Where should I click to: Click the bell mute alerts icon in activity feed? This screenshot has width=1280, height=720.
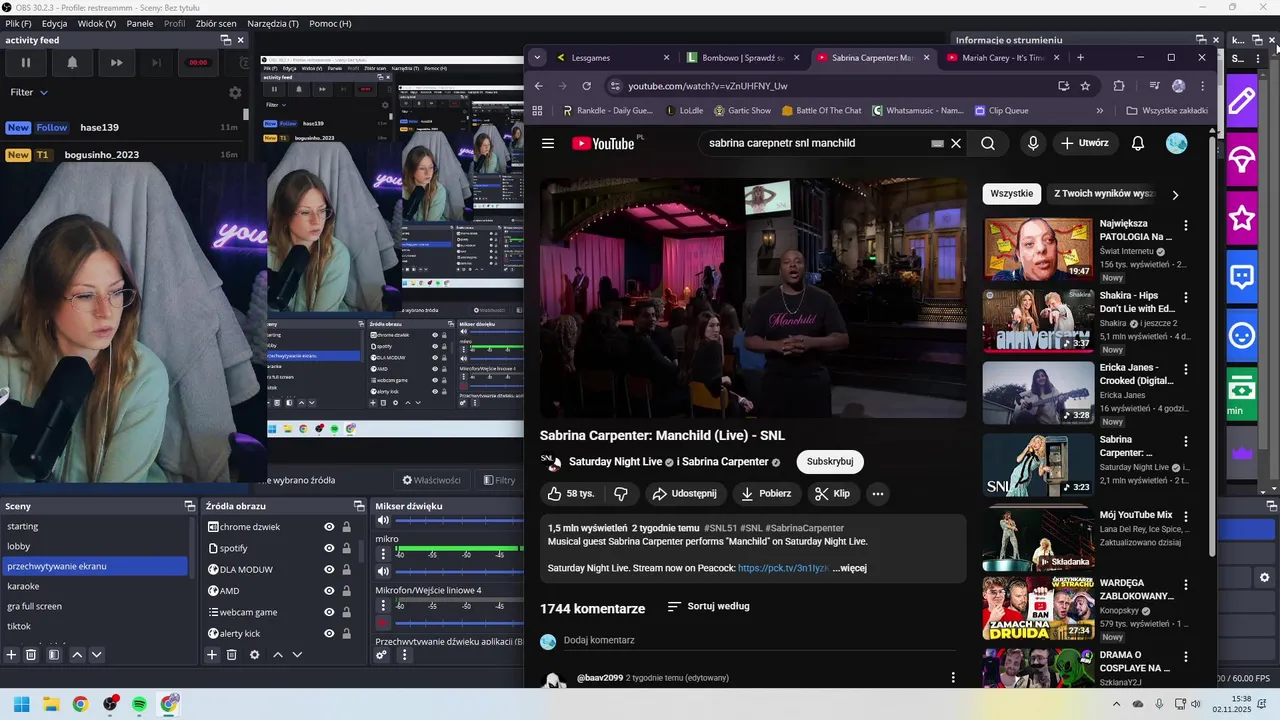(72, 62)
